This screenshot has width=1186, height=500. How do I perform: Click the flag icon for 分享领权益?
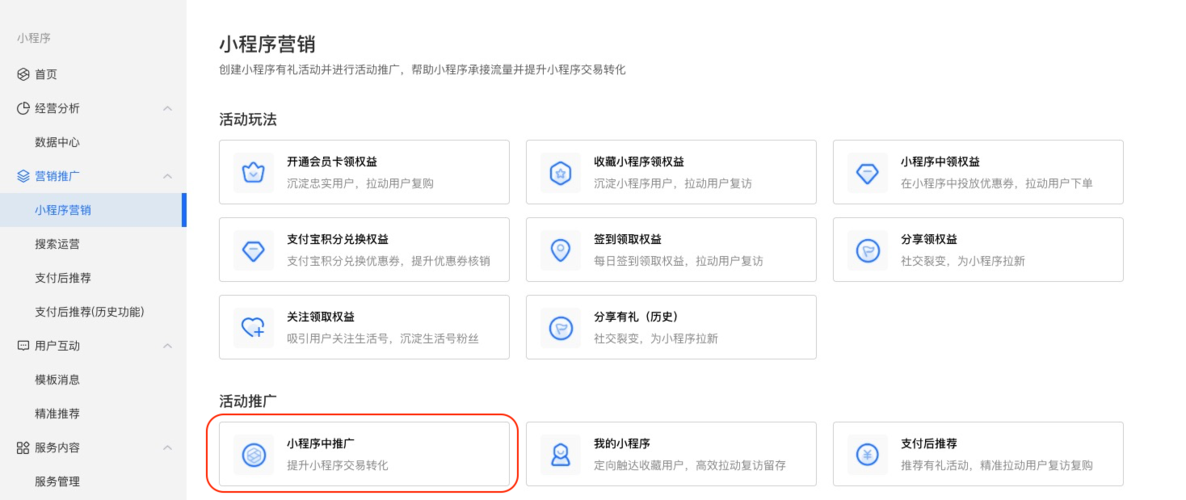(x=867, y=250)
